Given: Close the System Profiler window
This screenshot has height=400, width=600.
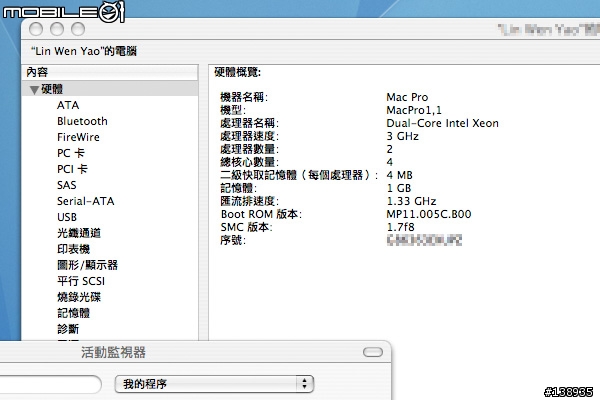Looking at the screenshot, I should coord(36,29).
